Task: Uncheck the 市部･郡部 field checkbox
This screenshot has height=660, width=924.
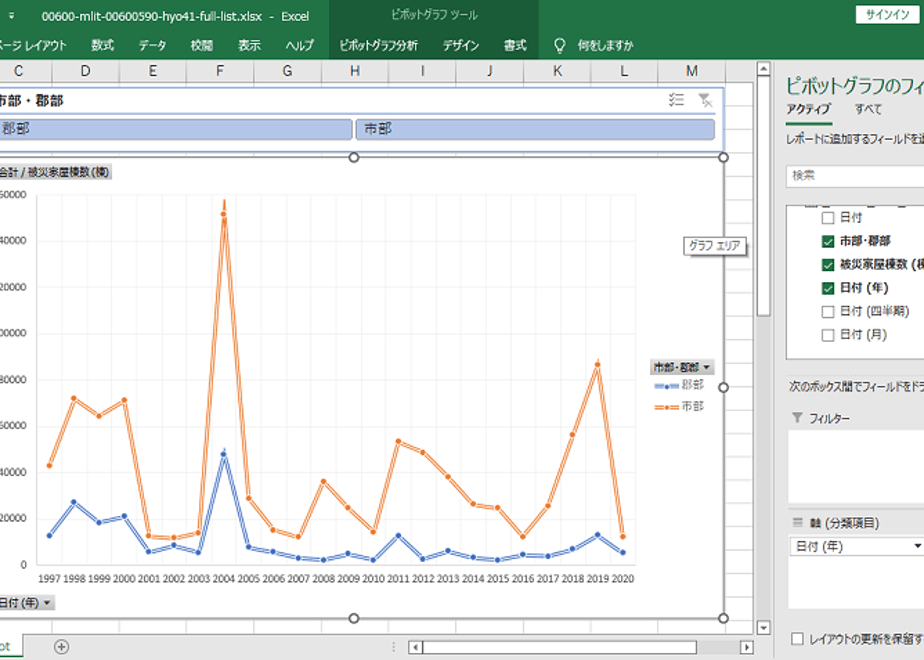Action: click(x=828, y=241)
